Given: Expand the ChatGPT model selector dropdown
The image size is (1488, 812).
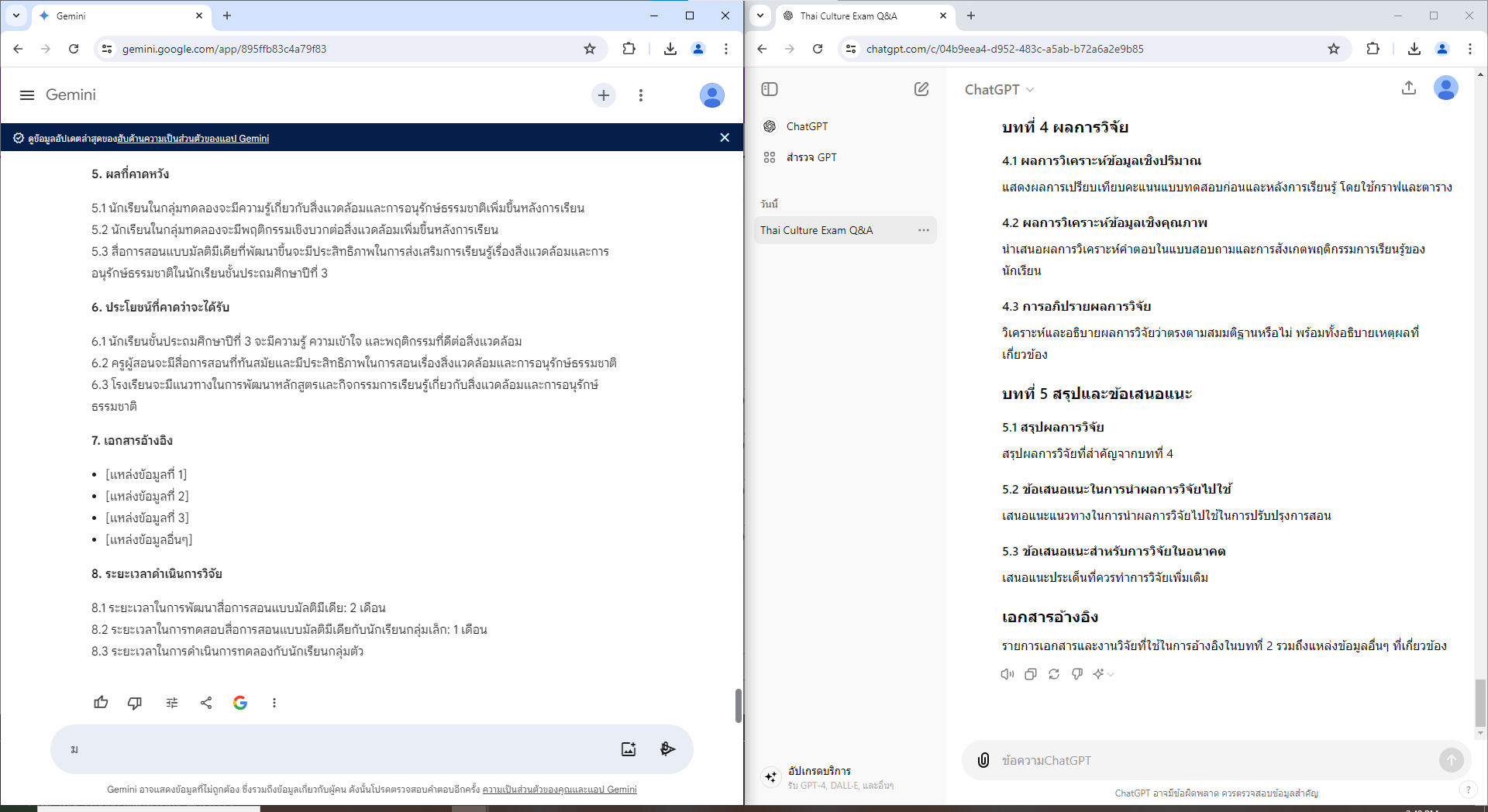Looking at the screenshot, I should pyautogui.click(x=999, y=90).
